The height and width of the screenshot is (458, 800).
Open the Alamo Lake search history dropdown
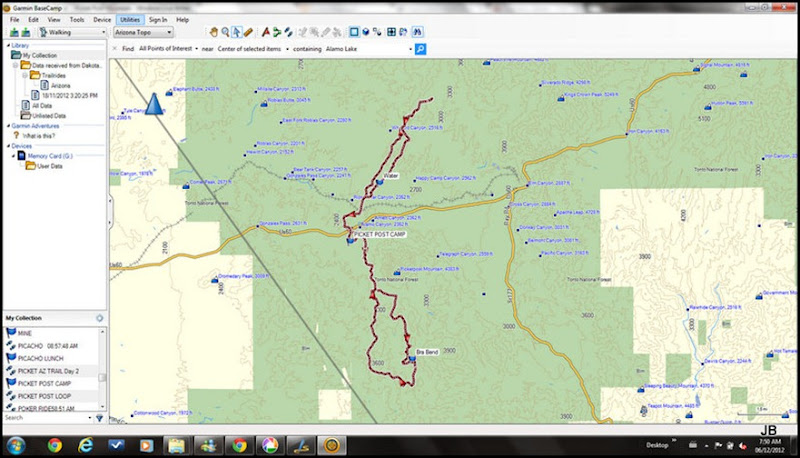(x=410, y=49)
